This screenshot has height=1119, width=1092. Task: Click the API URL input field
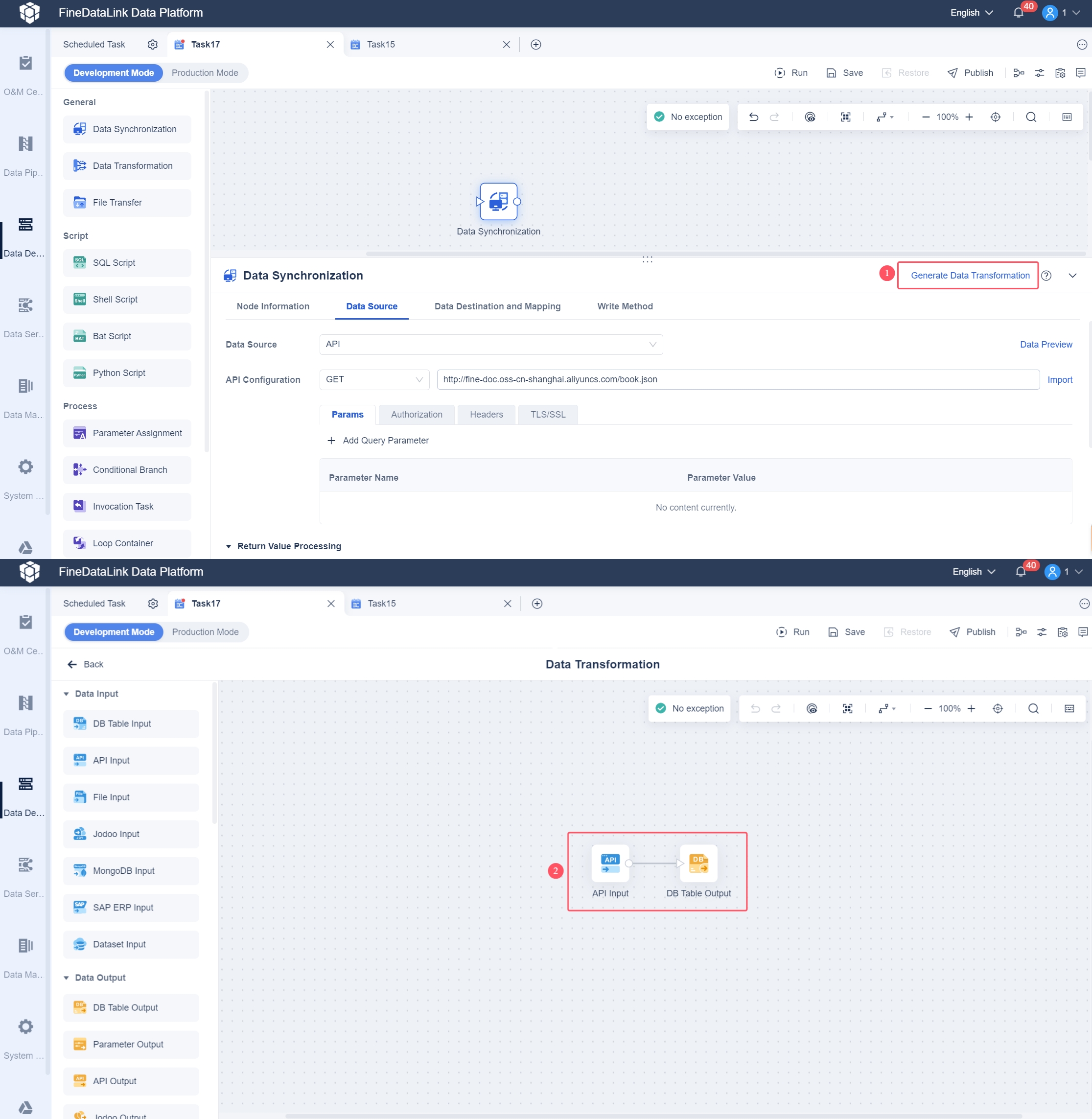[x=738, y=379]
